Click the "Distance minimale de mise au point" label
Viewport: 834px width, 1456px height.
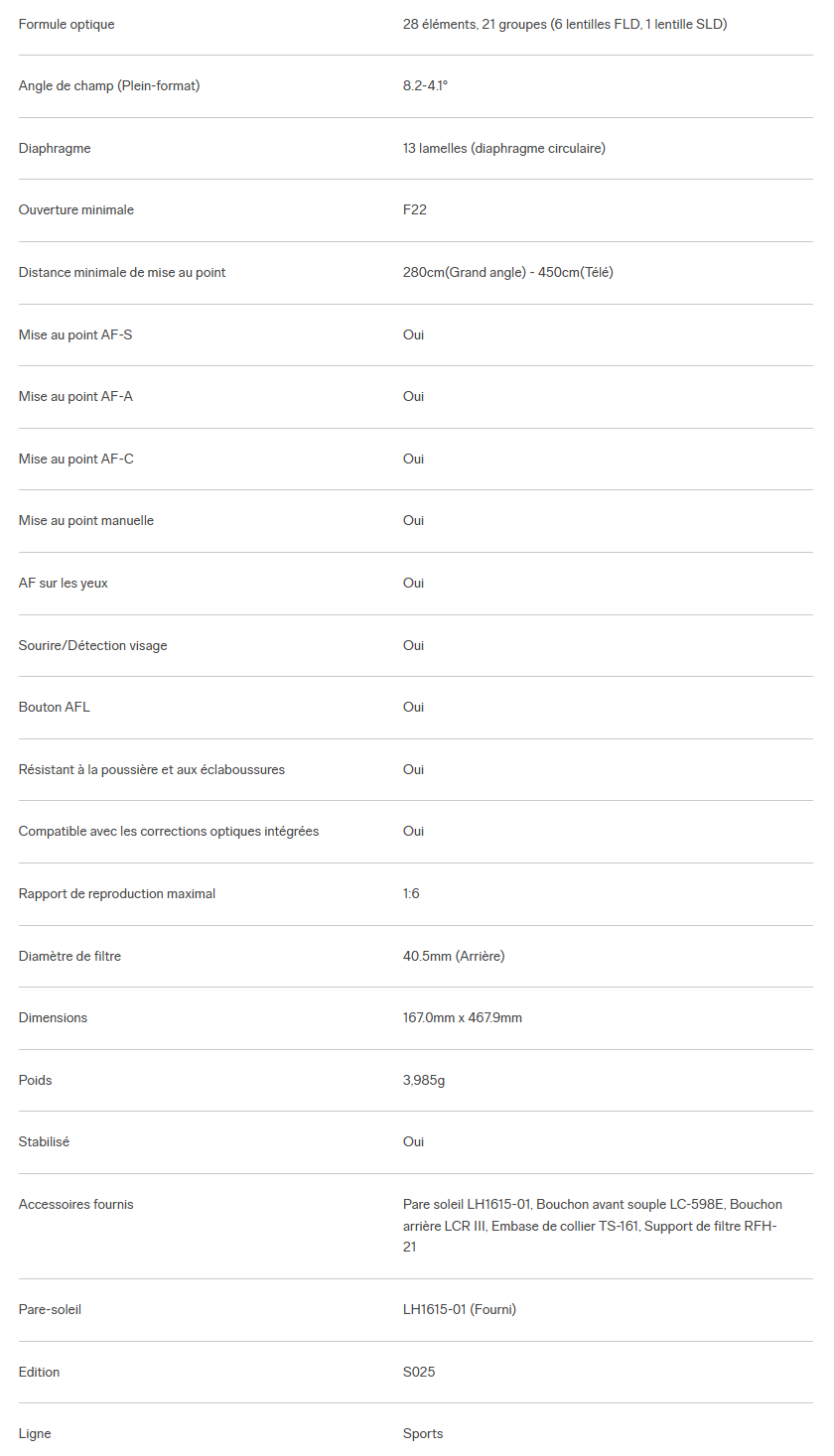[122, 272]
